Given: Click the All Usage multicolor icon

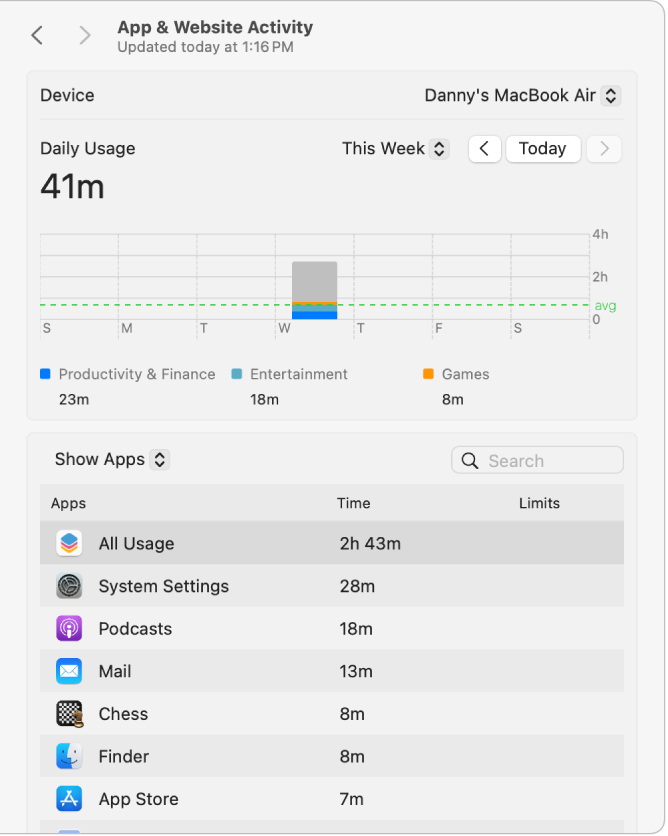Looking at the screenshot, I should coord(68,543).
